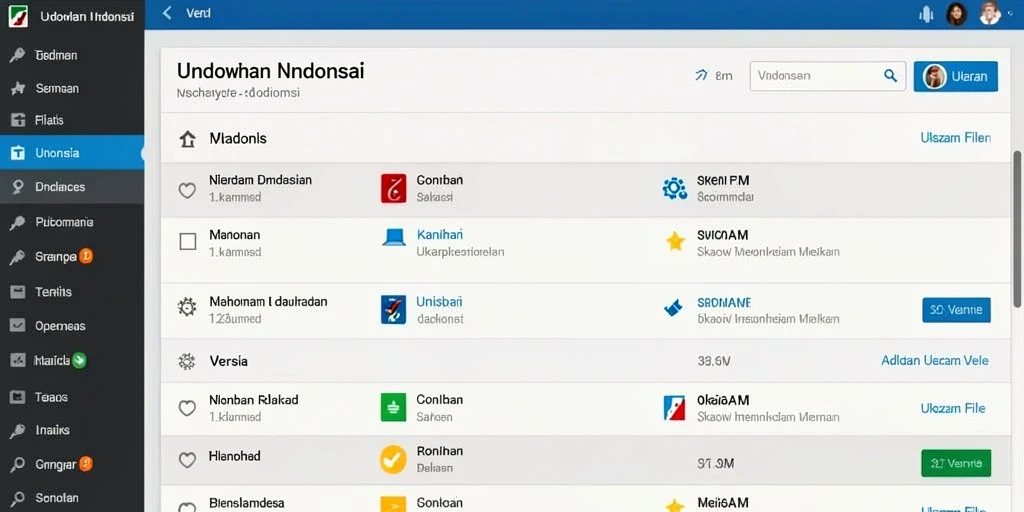The width and height of the screenshot is (1024, 512).
Task: Open the Kanihan link
Action: click(440, 234)
